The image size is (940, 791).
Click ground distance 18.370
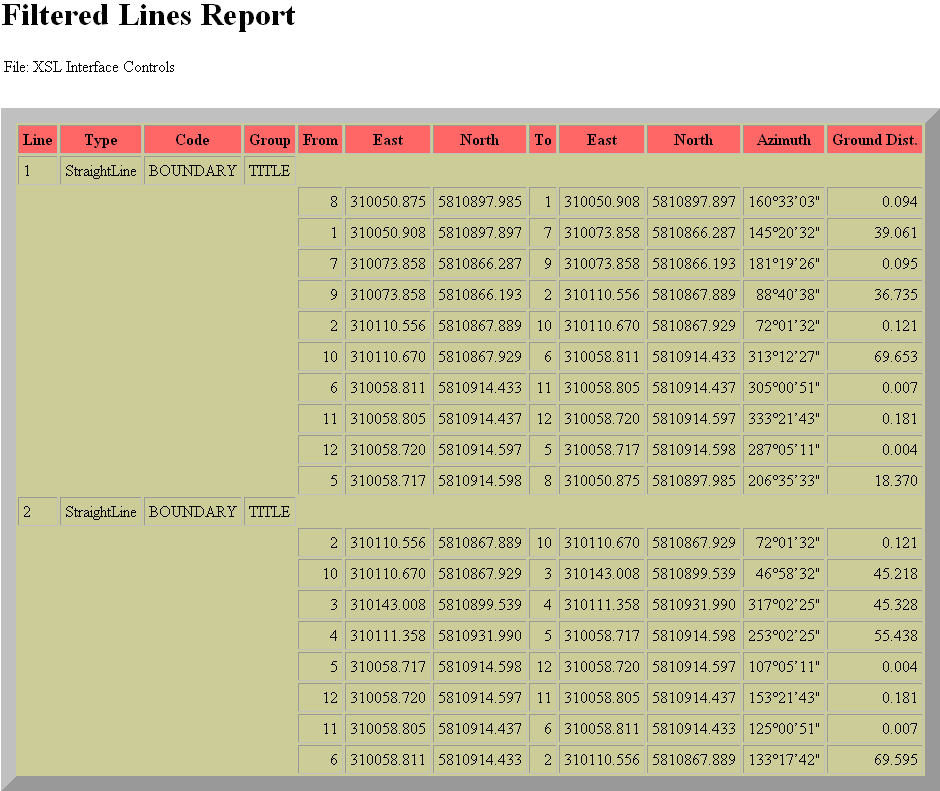tap(875, 481)
